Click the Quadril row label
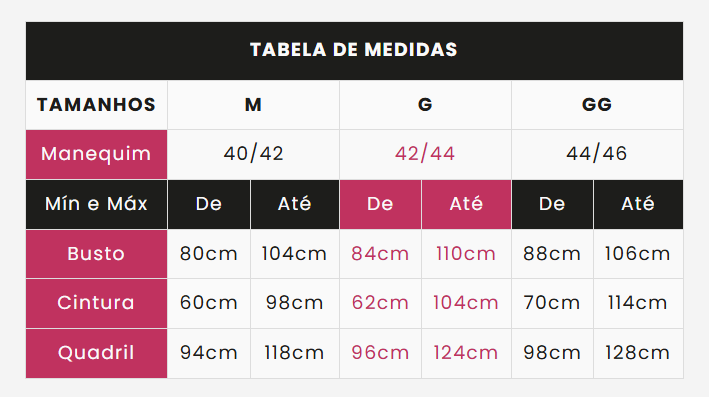The width and height of the screenshot is (709, 397). 96,353
